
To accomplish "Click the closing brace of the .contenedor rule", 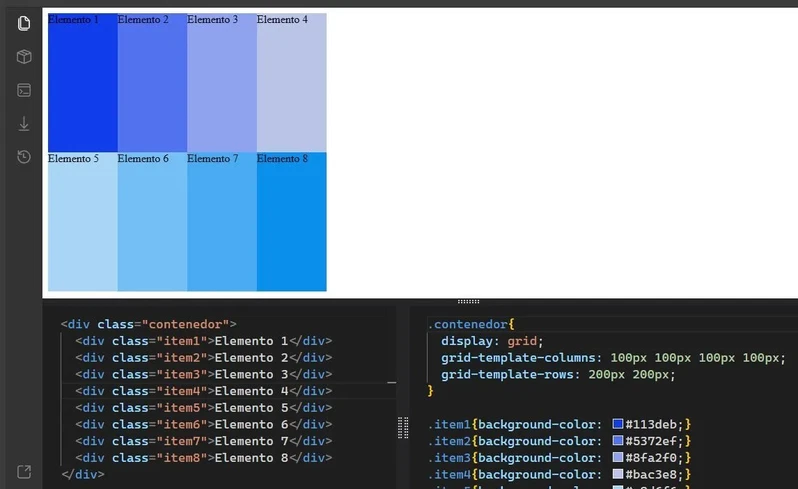I will [x=431, y=391].
